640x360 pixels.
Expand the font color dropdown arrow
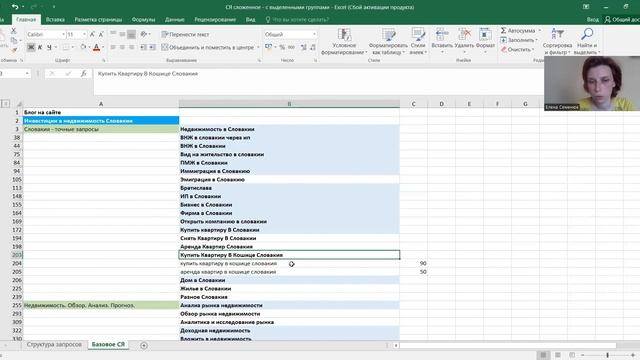click(102, 47)
